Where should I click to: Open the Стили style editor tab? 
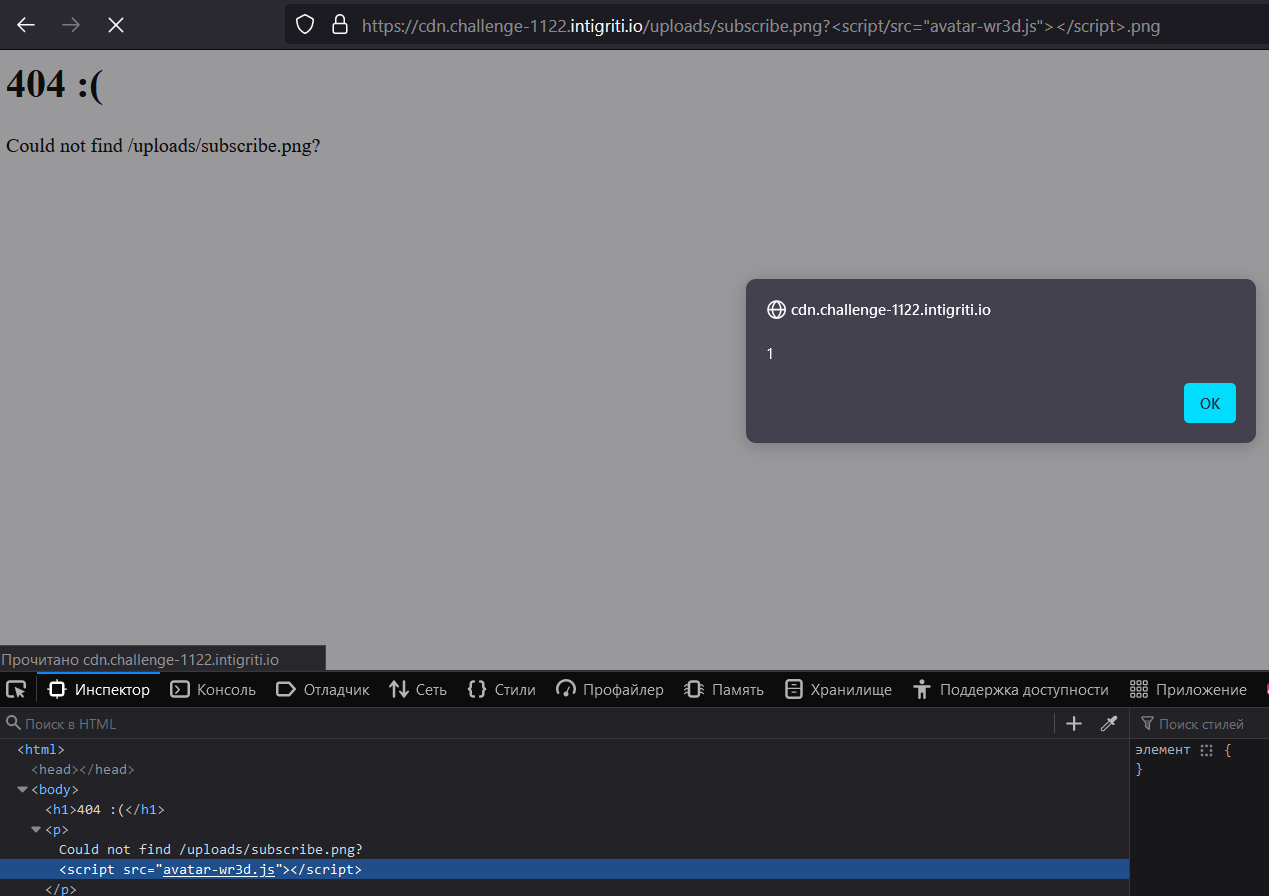pos(502,689)
